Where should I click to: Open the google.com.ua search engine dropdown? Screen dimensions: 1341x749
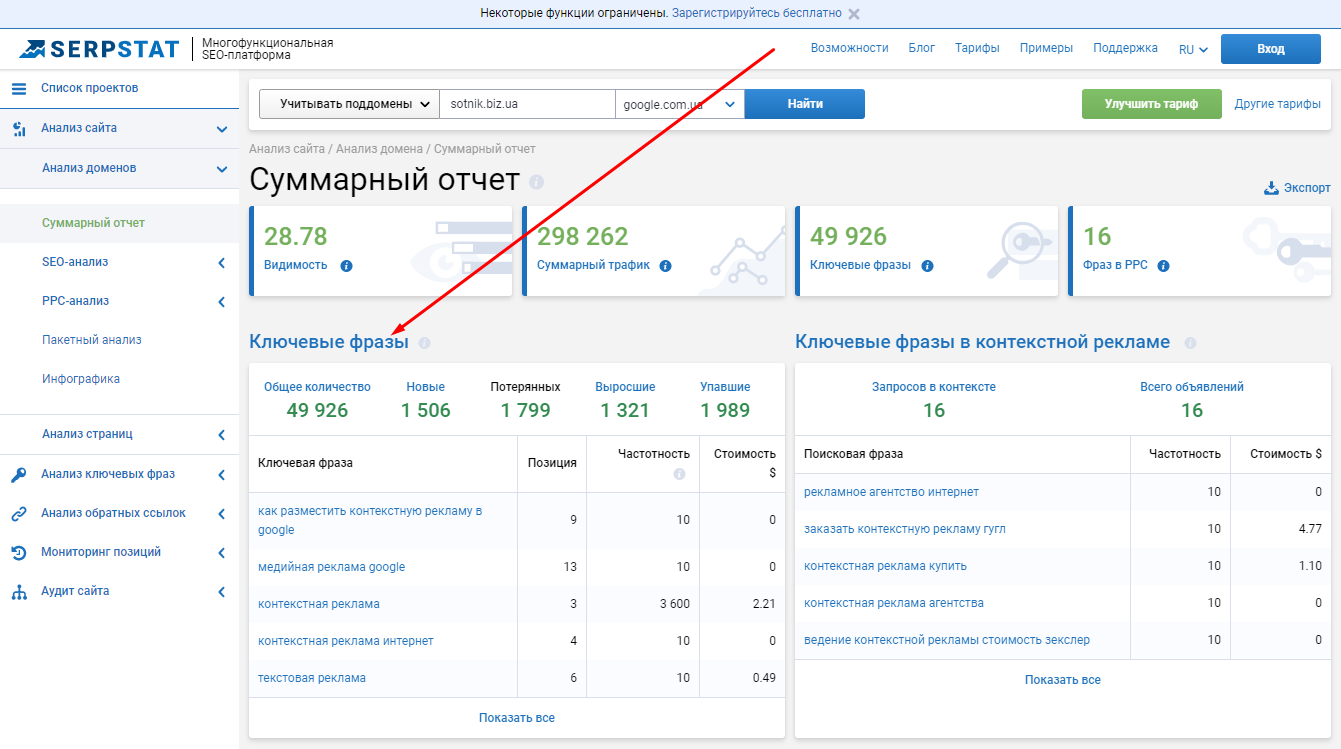click(x=680, y=104)
